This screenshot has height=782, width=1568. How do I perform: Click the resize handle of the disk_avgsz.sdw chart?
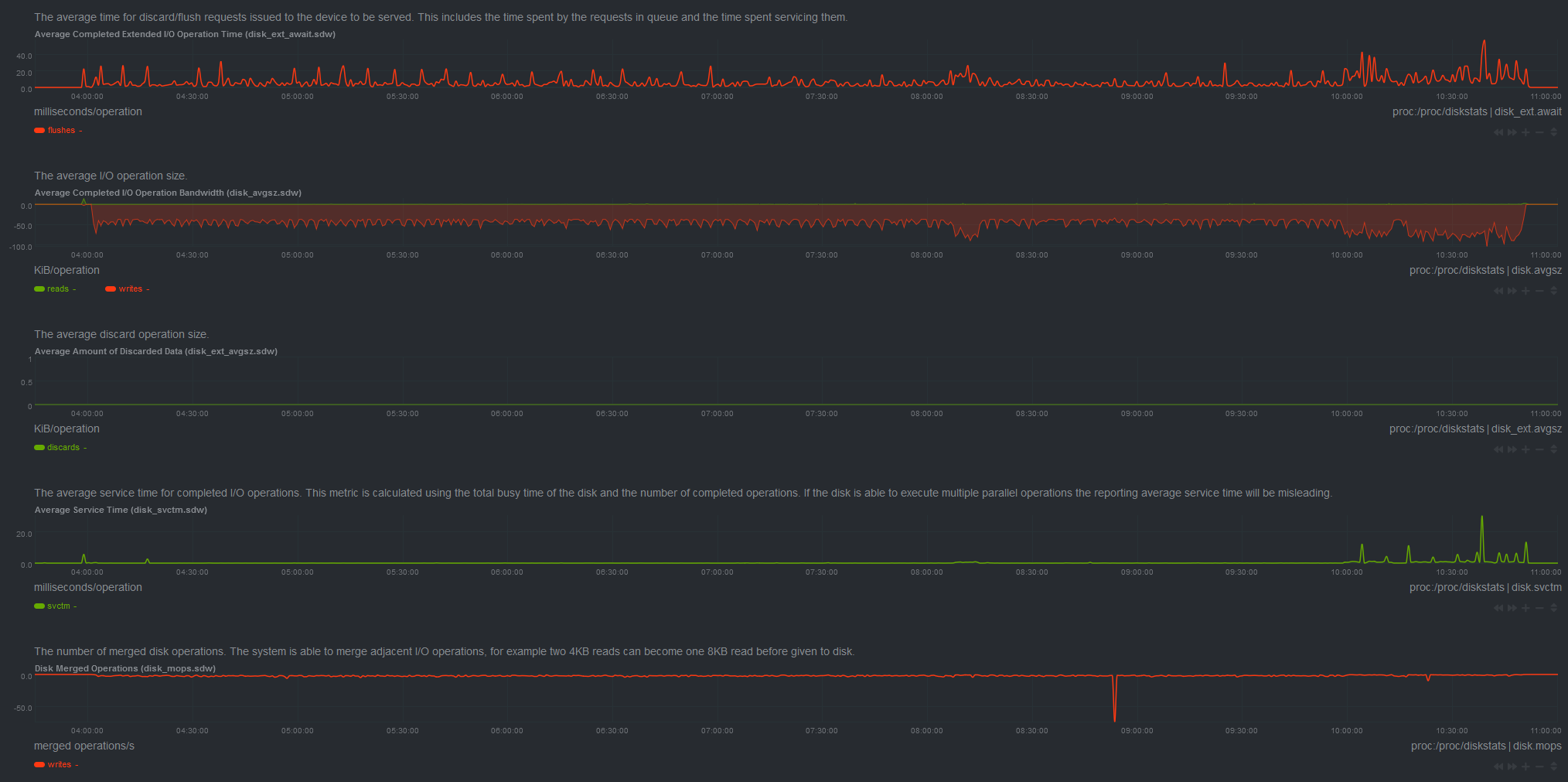pos(1553,291)
